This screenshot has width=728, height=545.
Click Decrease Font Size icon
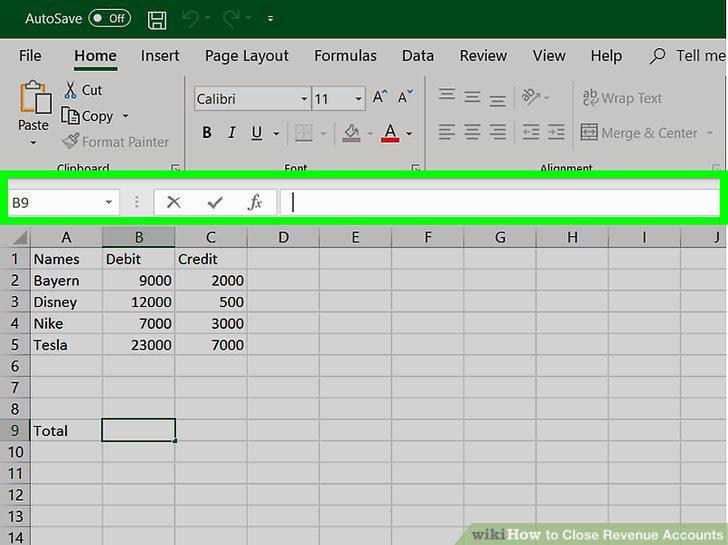(x=405, y=97)
